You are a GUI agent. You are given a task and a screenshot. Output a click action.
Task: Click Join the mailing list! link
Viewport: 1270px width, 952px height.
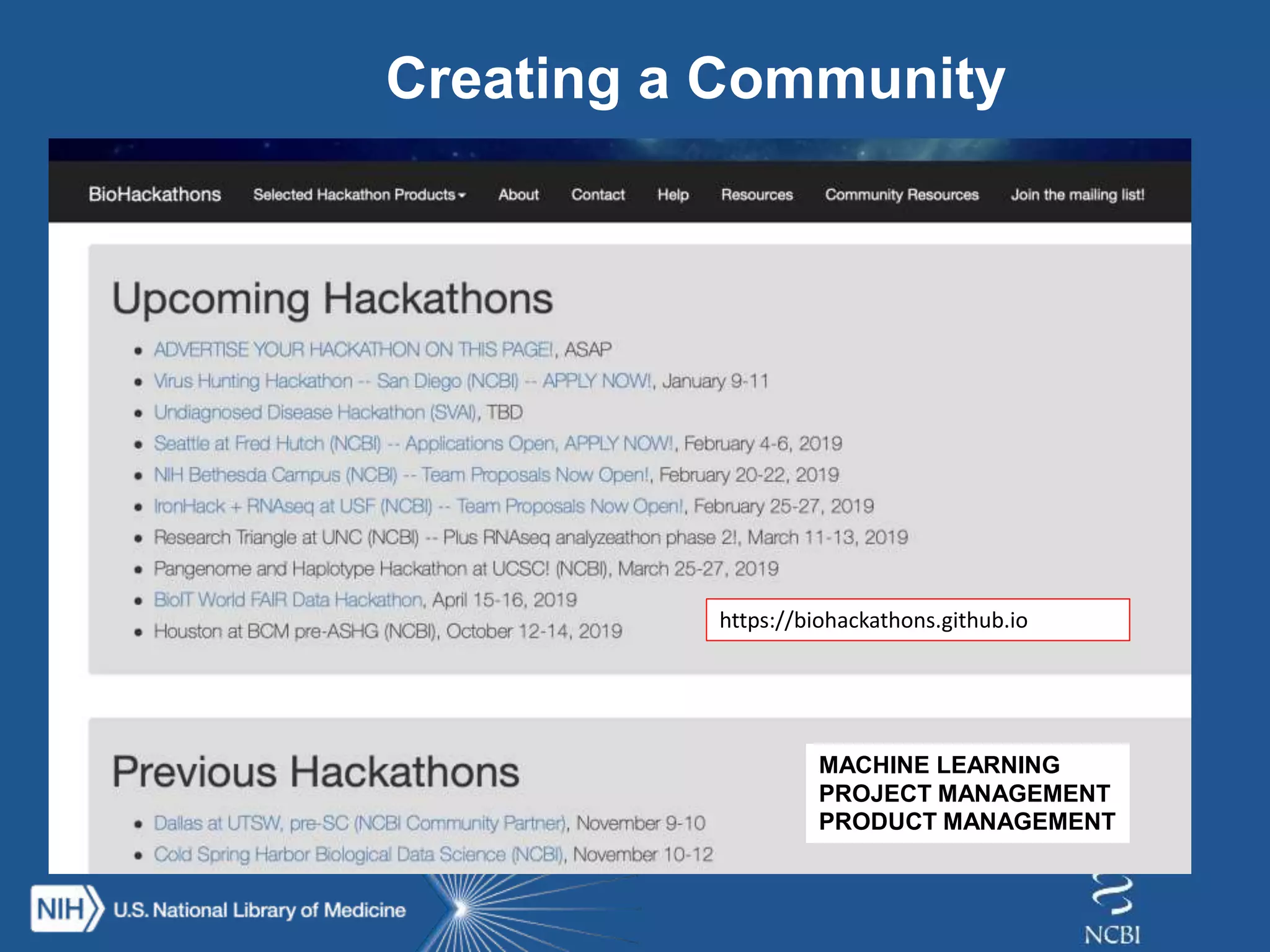(1077, 195)
